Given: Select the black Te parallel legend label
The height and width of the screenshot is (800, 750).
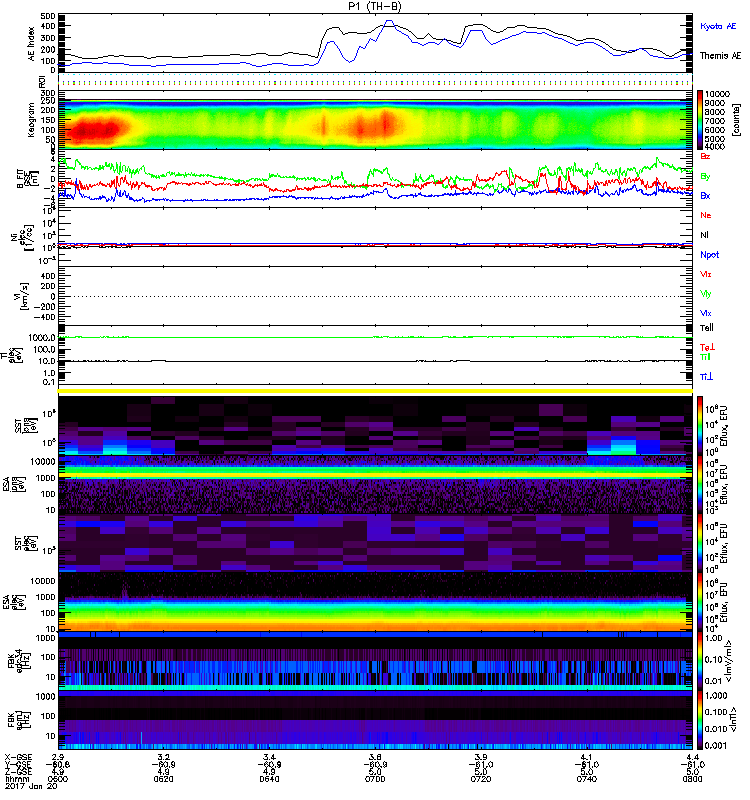Looking at the screenshot, I should tap(707, 328).
